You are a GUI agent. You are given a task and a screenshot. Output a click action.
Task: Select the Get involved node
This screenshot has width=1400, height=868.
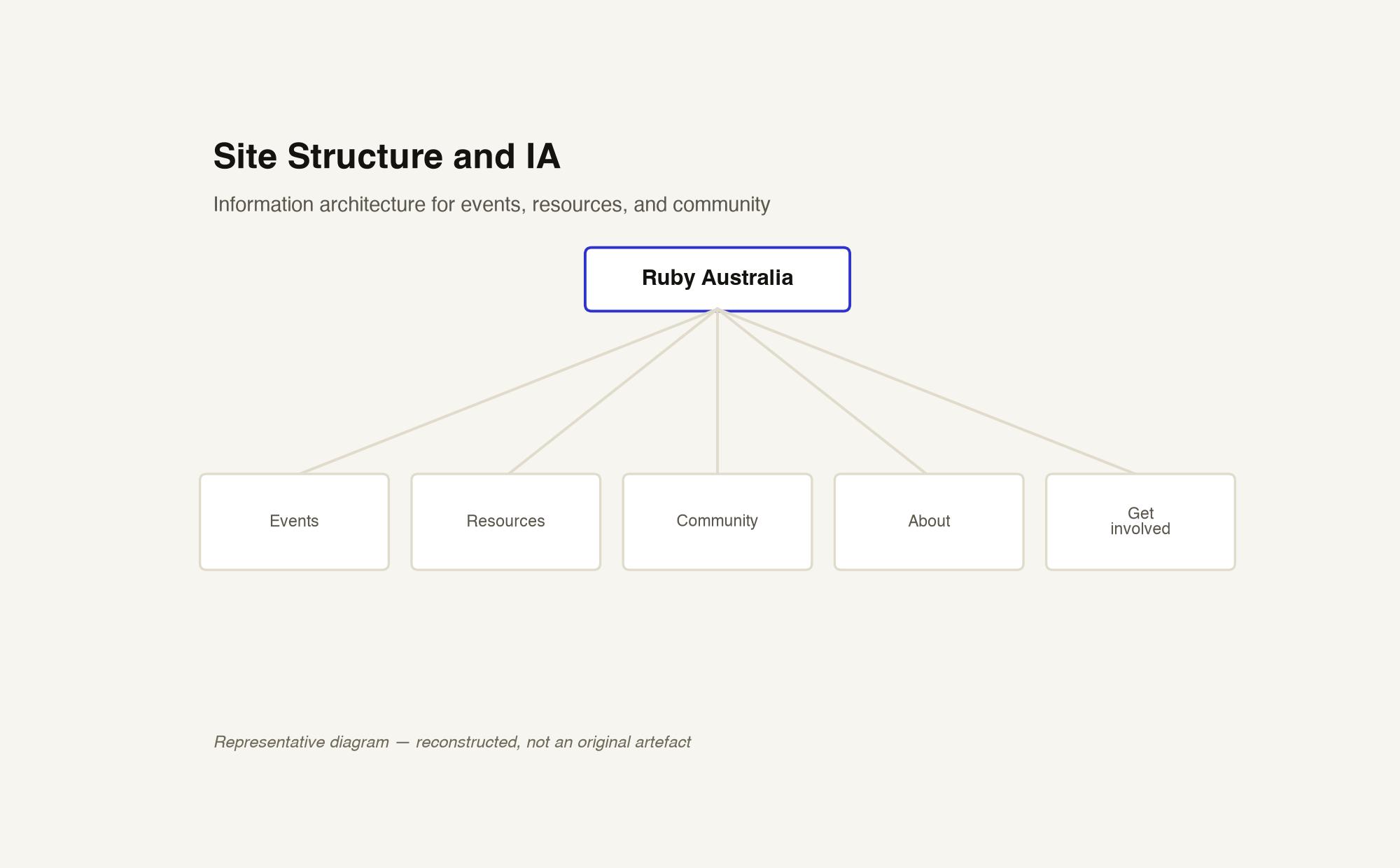pos(1140,521)
